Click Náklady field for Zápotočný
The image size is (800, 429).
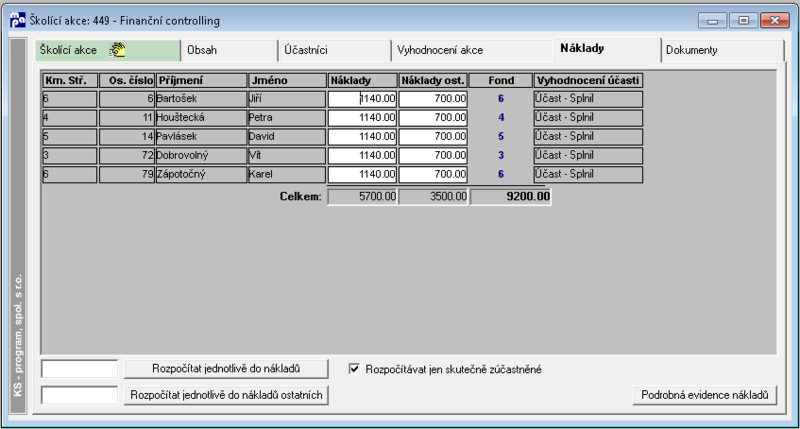click(362, 174)
